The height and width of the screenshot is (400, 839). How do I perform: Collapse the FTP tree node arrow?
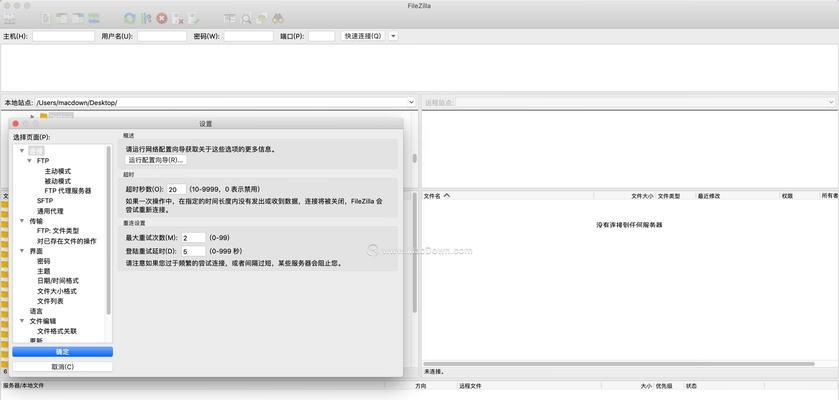pyautogui.click(x=29, y=160)
